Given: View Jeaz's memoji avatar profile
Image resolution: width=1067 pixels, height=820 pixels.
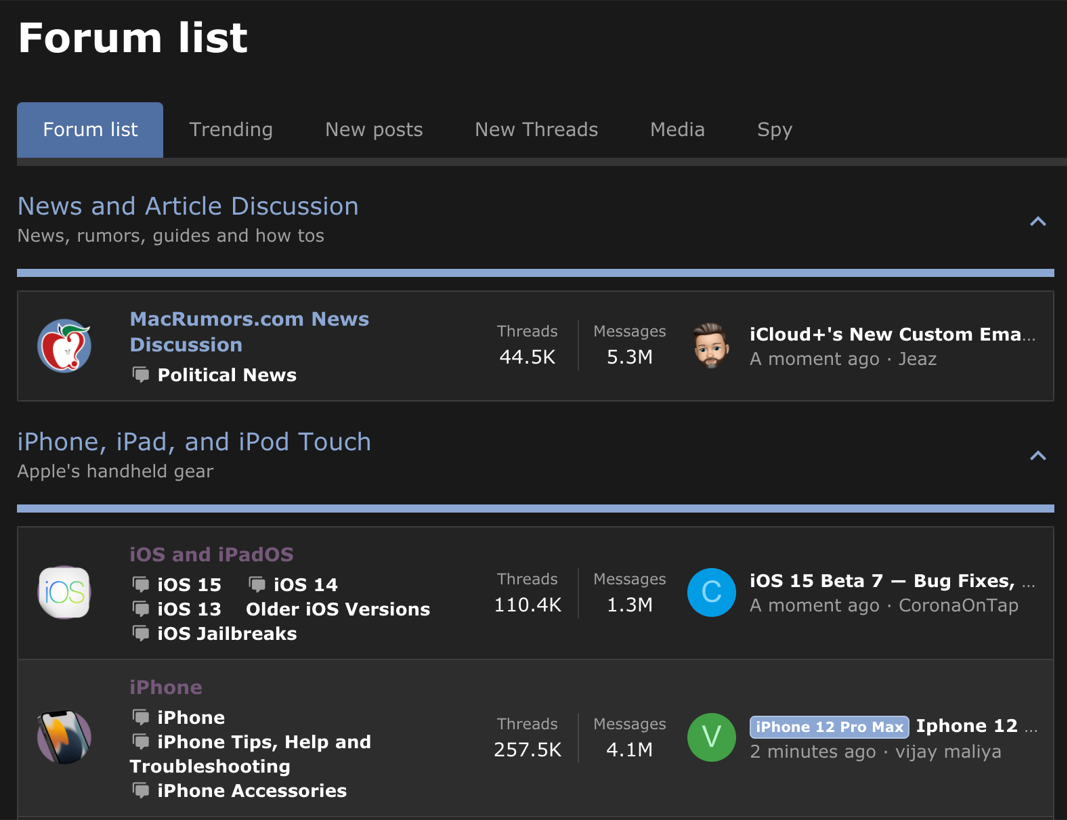Looking at the screenshot, I should coord(711,346).
